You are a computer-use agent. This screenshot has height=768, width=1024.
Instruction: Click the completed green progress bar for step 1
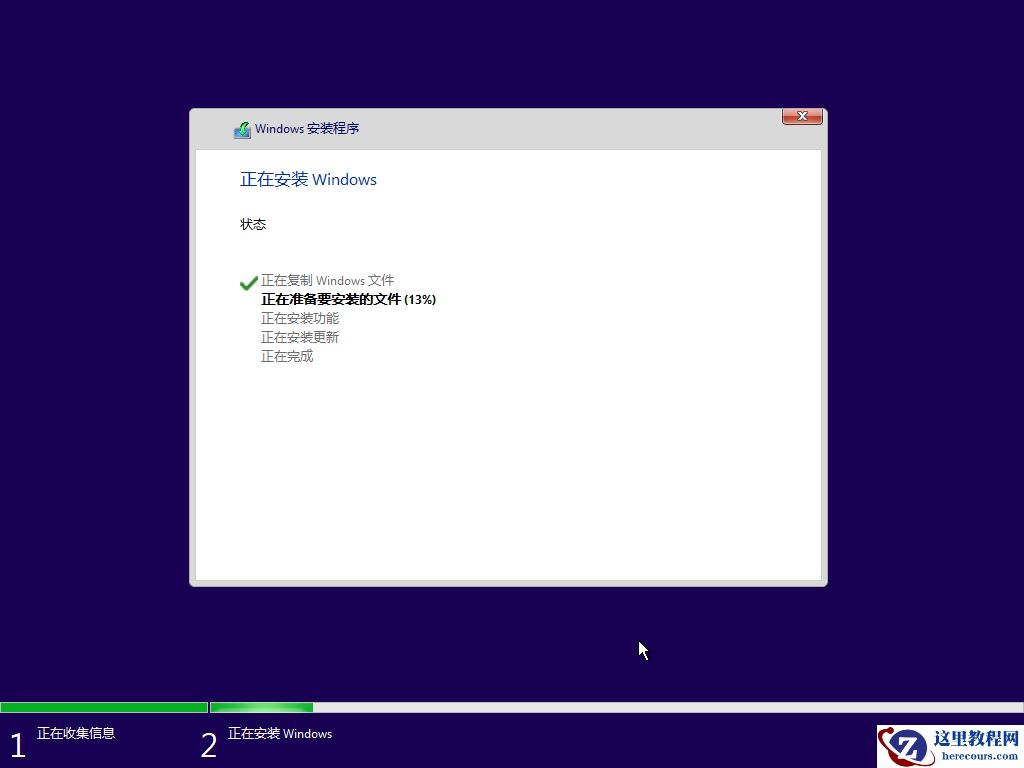[x=104, y=707]
